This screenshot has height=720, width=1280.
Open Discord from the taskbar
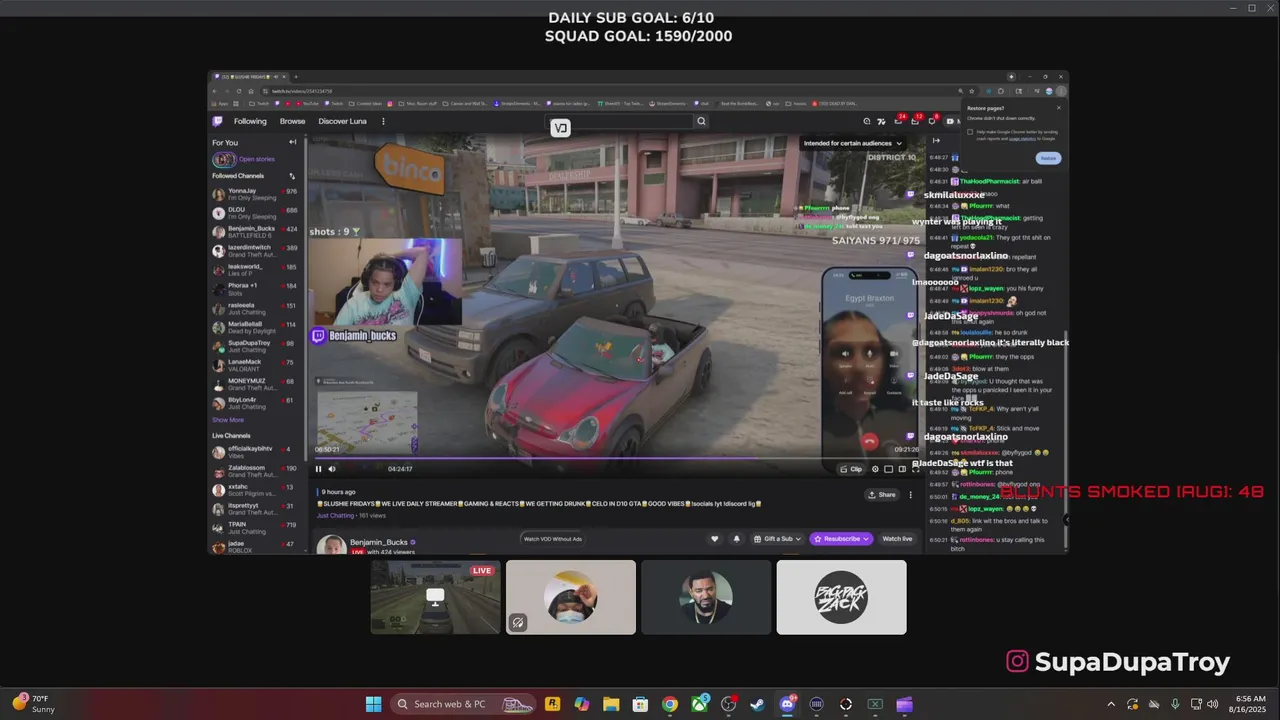tap(787, 704)
